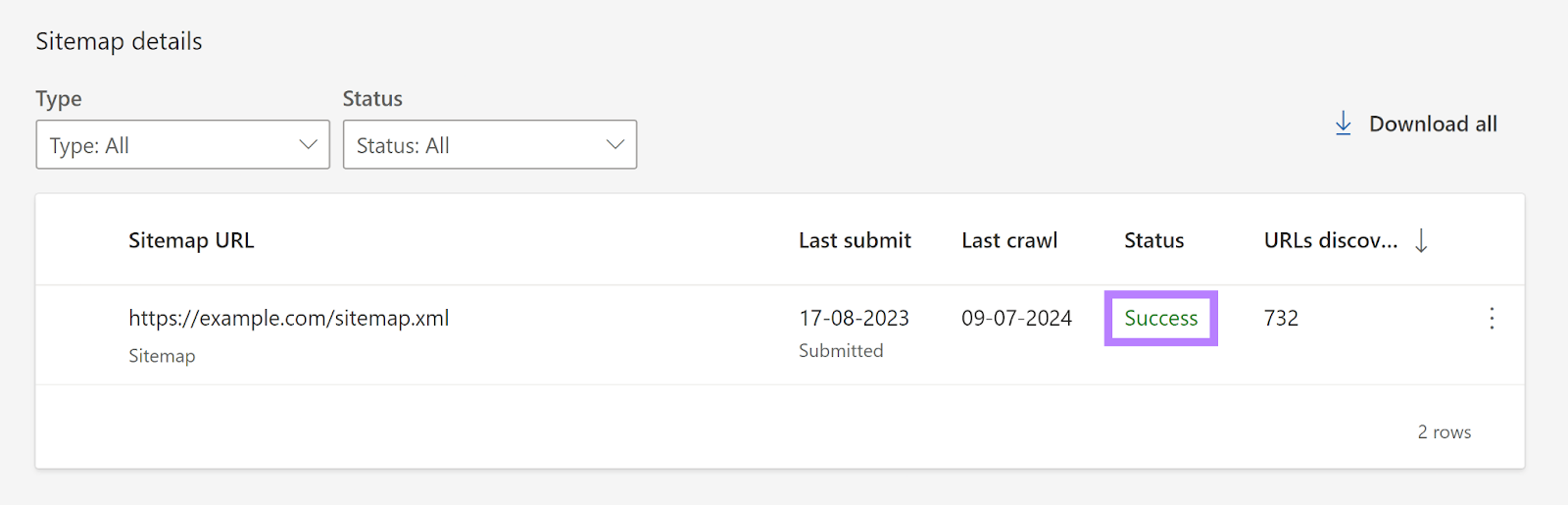Viewport: 1568px width, 505px height.
Task: Click the Download all arrow icon
Action: click(x=1344, y=124)
